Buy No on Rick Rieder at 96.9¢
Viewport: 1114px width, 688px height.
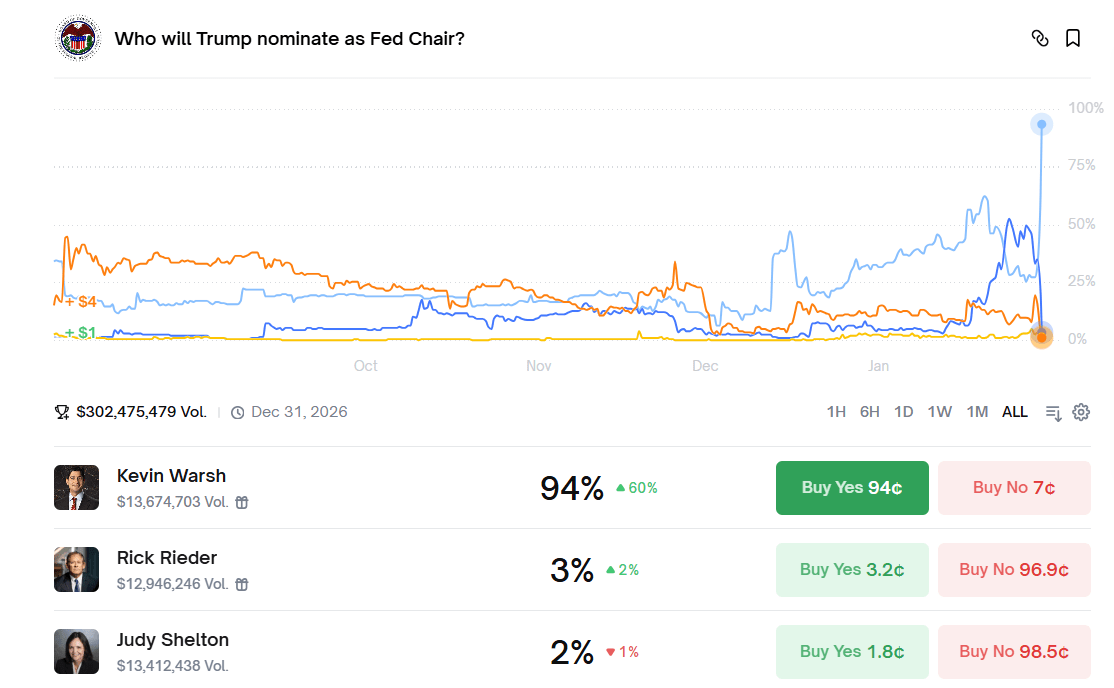(1014, 570)
